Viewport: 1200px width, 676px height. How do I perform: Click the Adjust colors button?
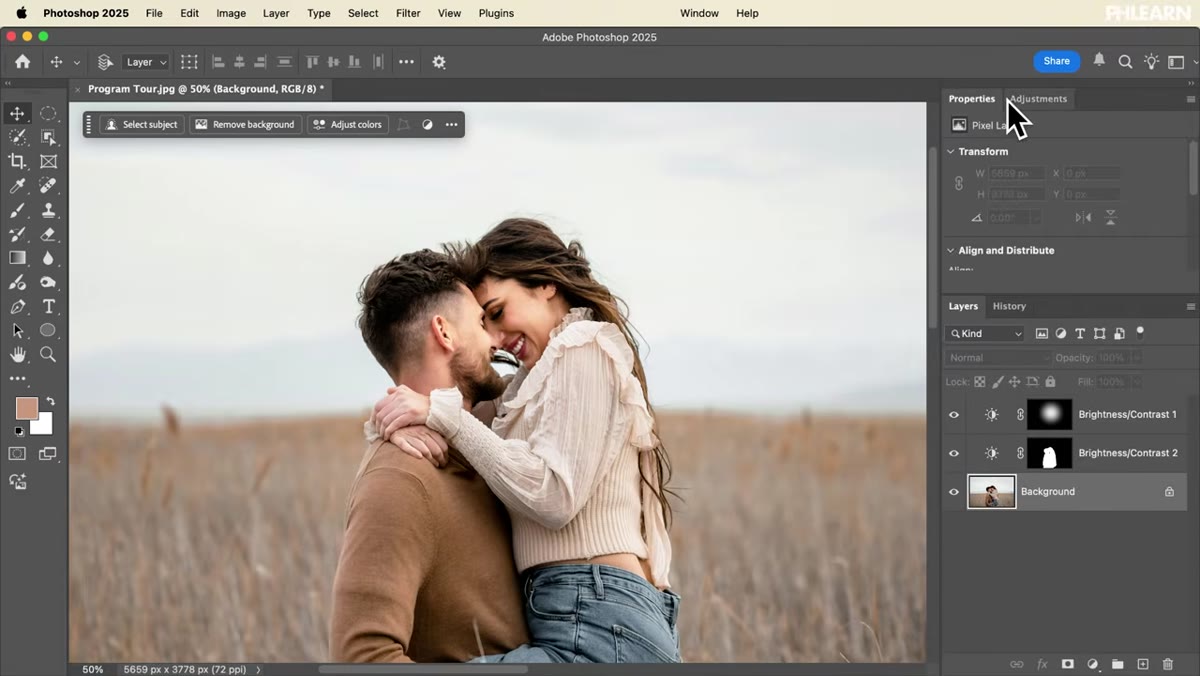click(348, 125)
